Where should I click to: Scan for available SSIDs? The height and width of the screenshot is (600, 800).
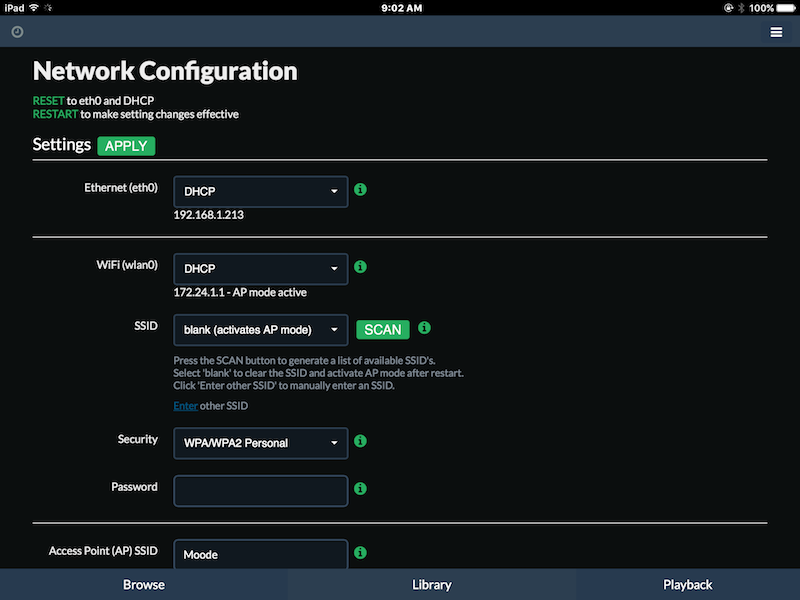pos(383,330)
